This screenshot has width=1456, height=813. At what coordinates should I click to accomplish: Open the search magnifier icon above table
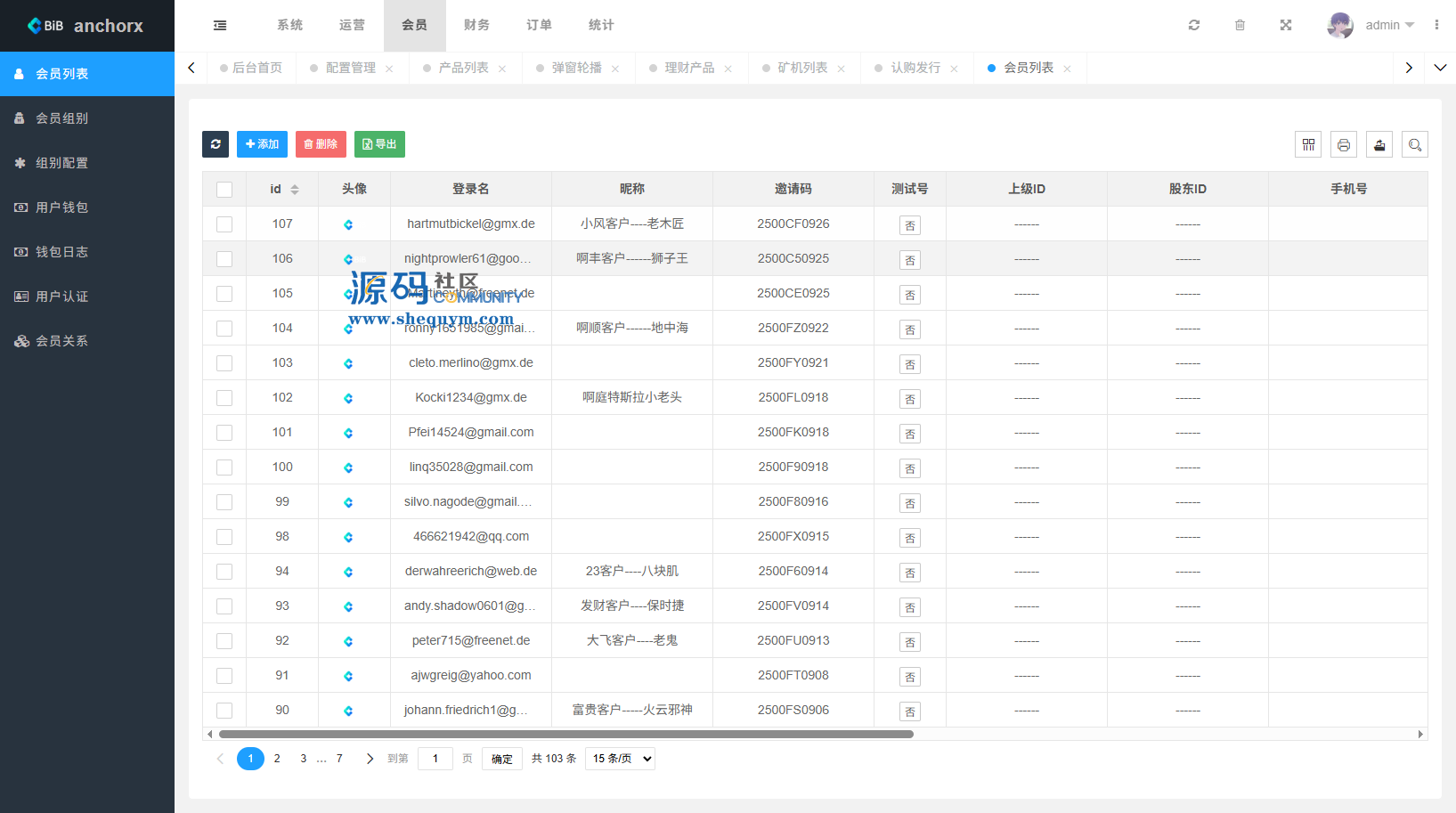pos(1415,144)
